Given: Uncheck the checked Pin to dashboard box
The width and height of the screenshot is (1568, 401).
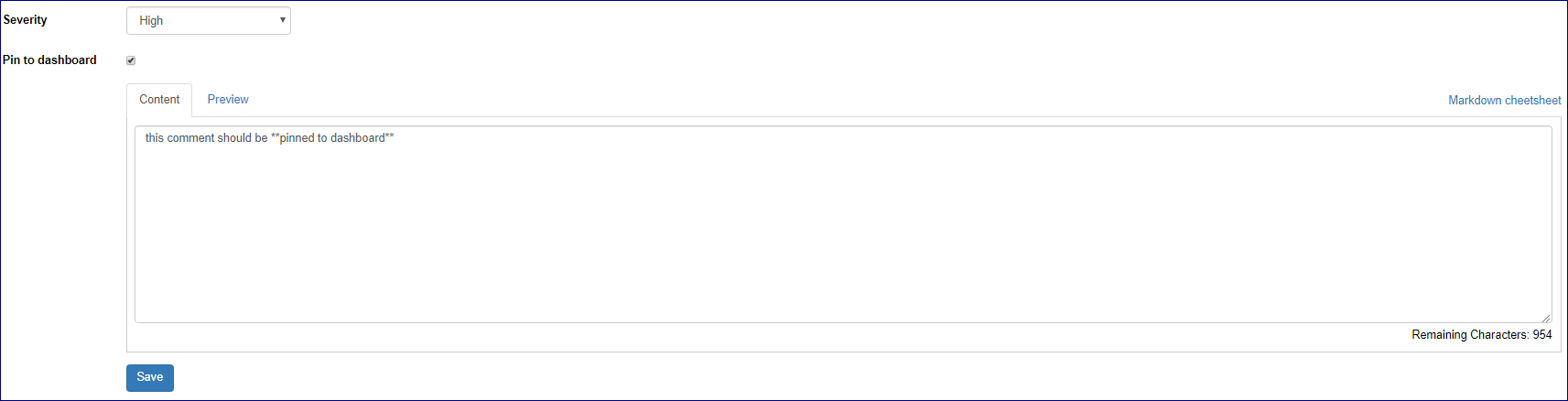Looking at the screenshot, I should (131, 60).
